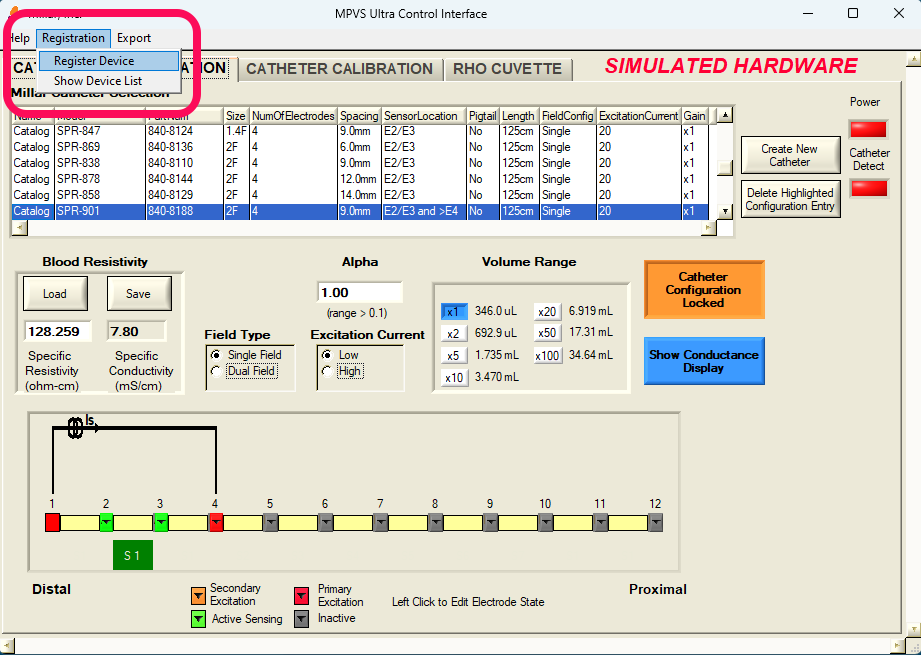Select the x5 volume range
This screenshot has height=656, width=921.
pos(454,355)
